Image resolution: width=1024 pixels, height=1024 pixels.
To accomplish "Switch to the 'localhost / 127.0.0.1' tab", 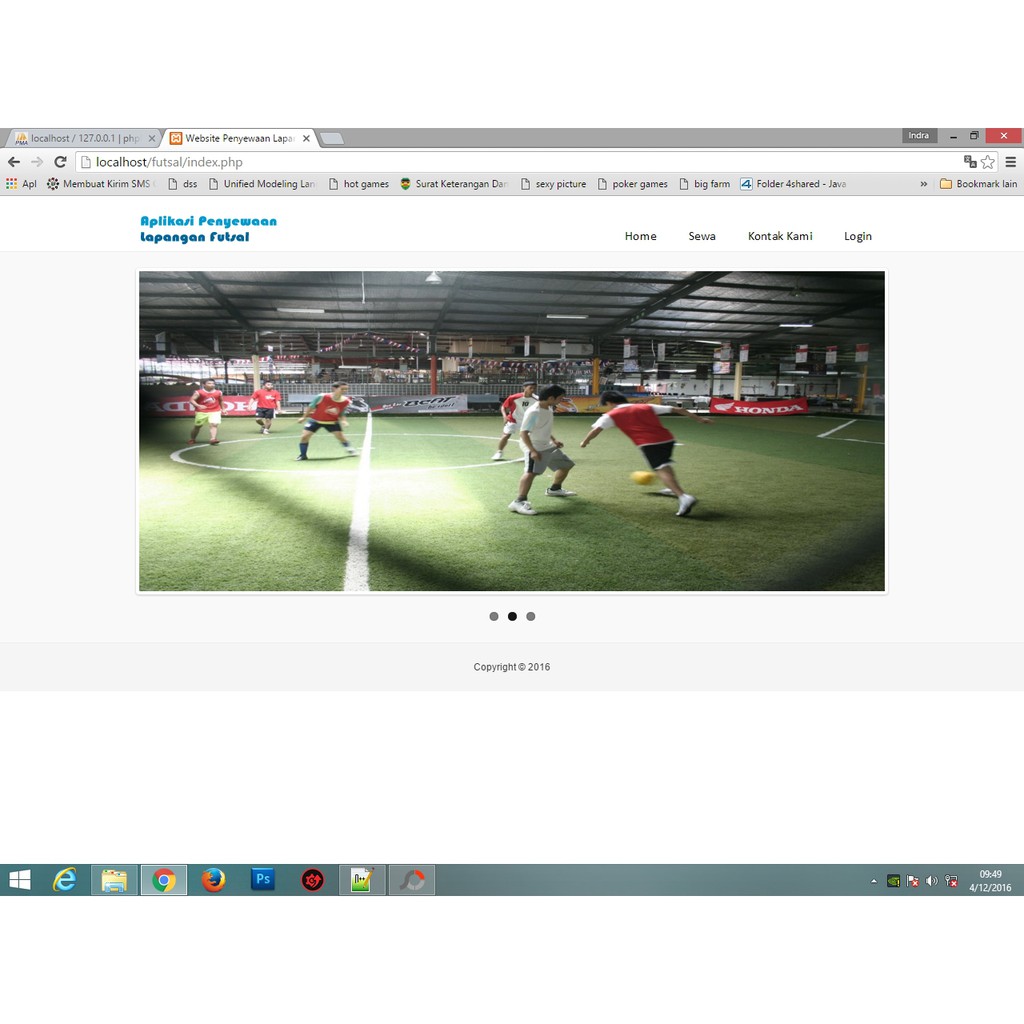I will pyautogui.click(x=80, y=138).
